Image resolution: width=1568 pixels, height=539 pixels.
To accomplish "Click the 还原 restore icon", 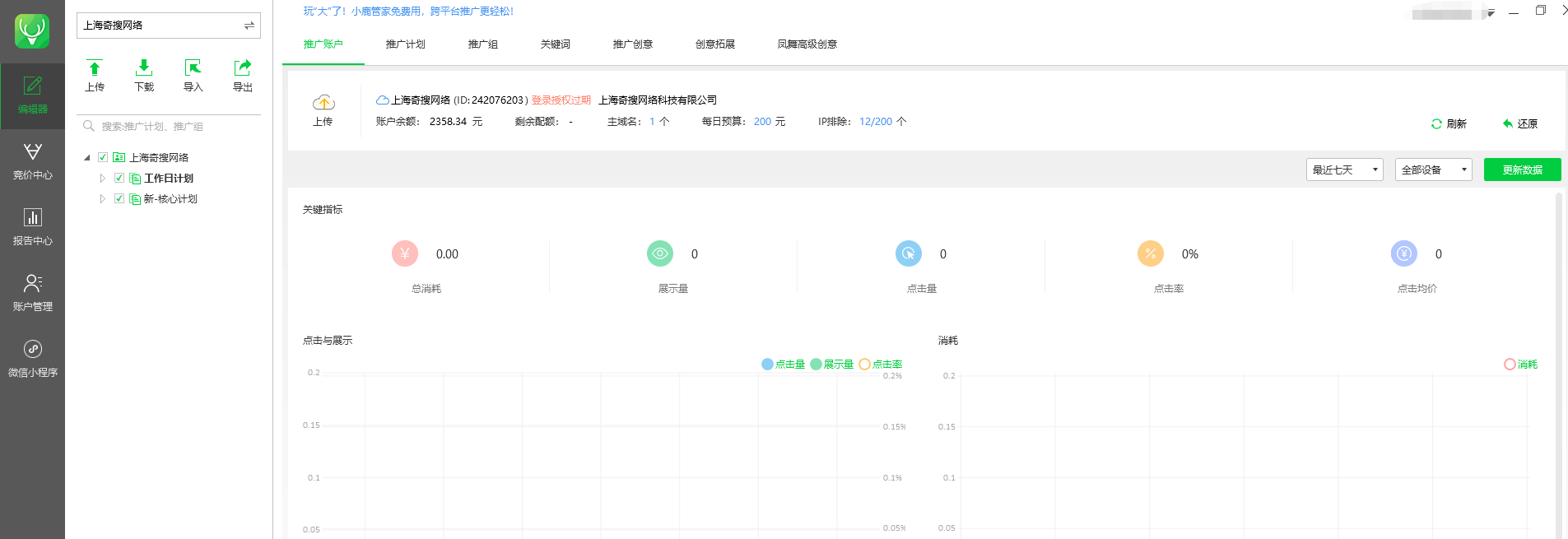I will [1508, 123].
